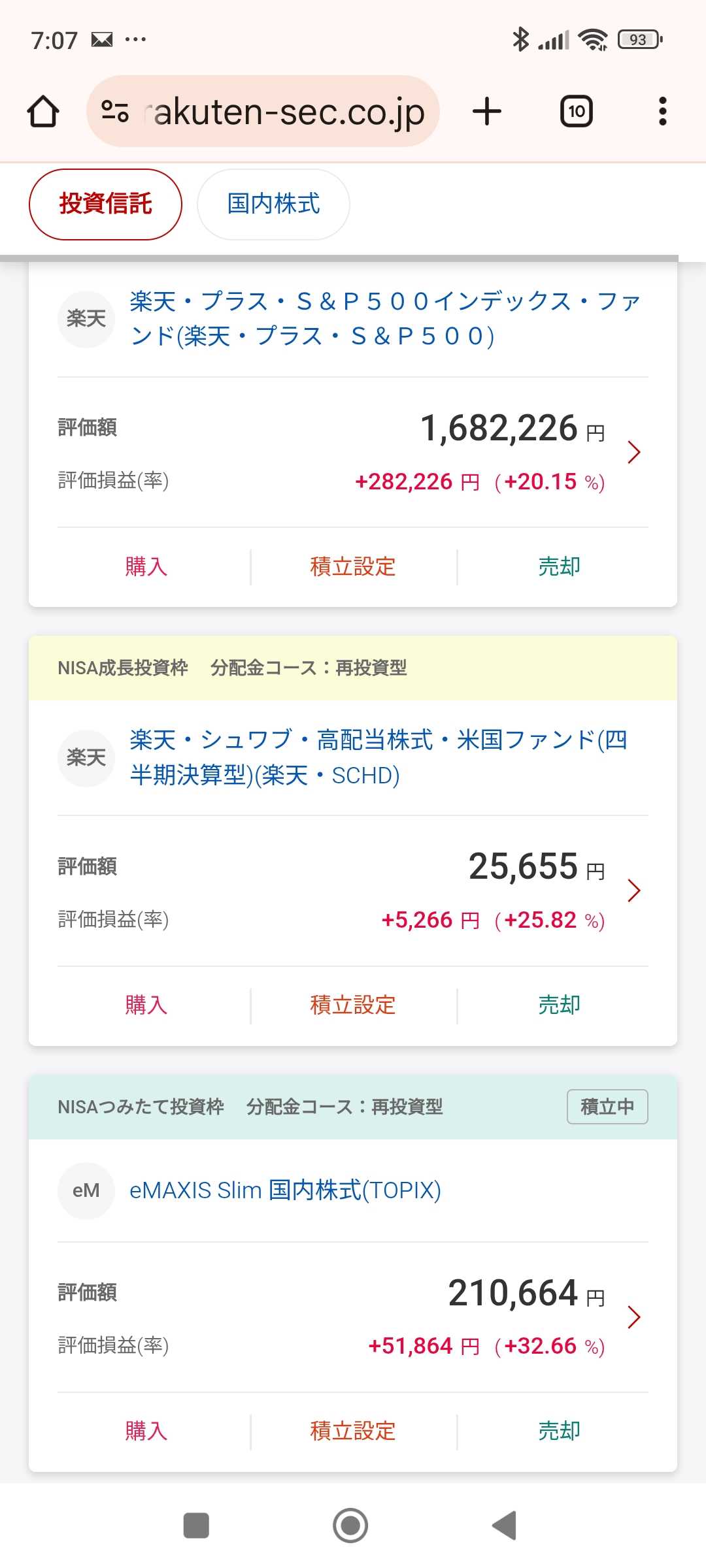Tap the Android back navigation button
Image resolution: width=706 pixels, height=1568 pixels.
504,1526
